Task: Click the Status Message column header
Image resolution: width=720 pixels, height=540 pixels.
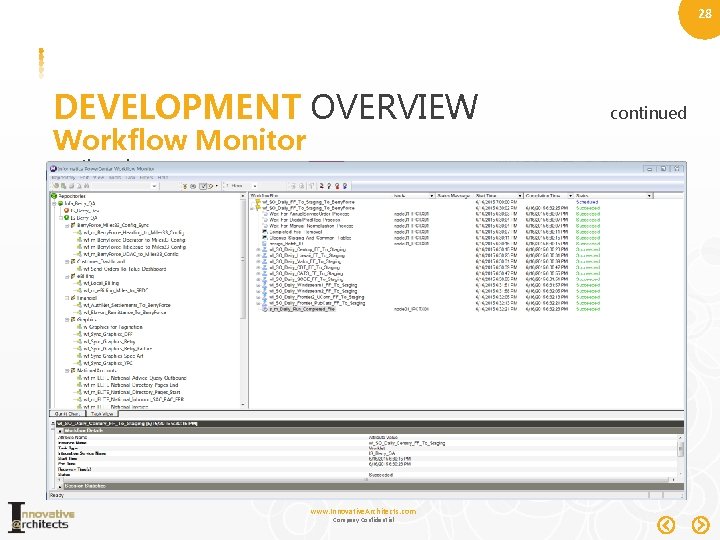Action: pos(454,196)
